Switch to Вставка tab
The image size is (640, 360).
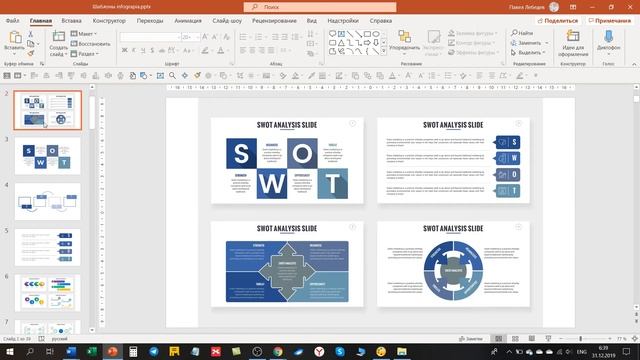coord(71,20)
